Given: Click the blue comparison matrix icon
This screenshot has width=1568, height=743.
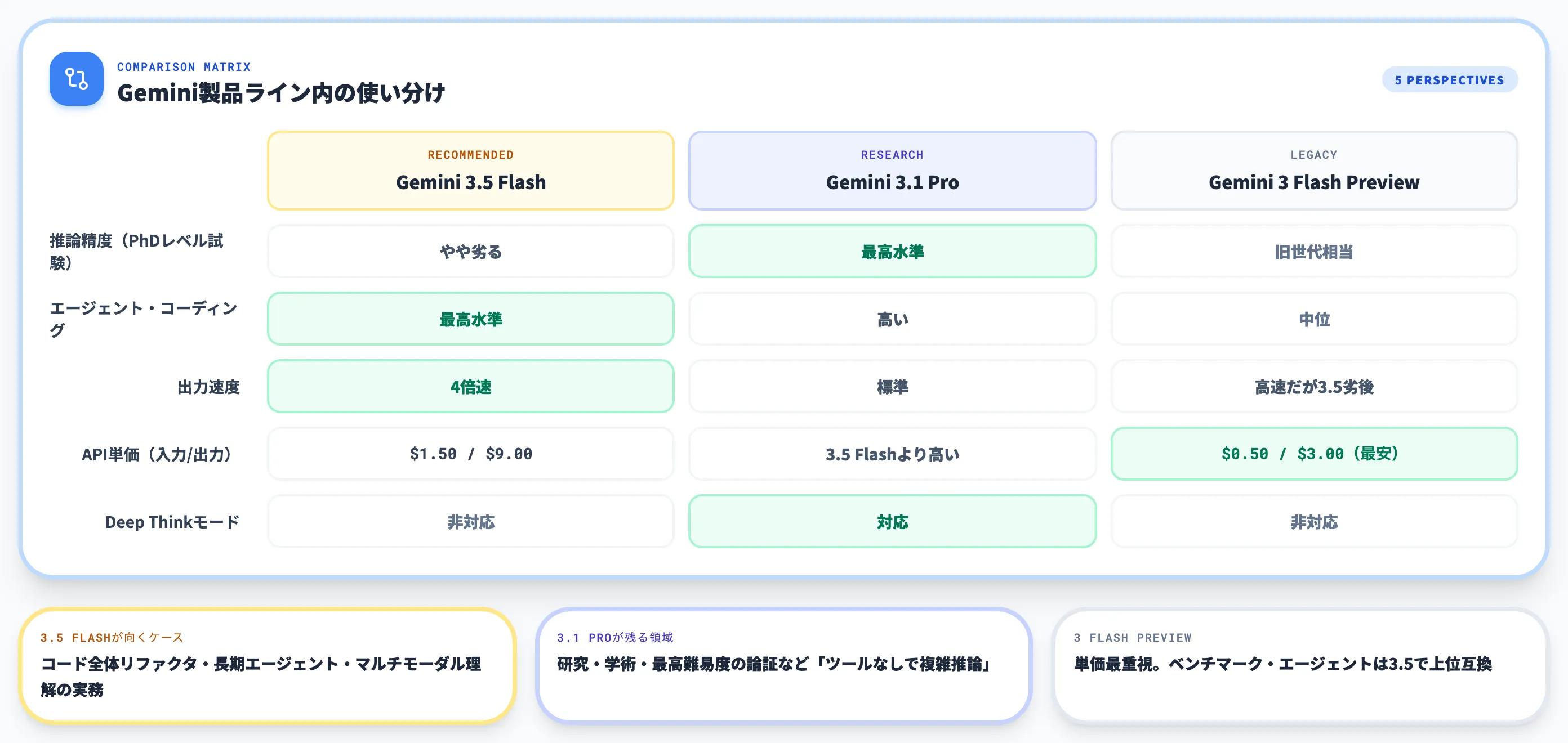Looking at the screenshot, I should [76, 79].
